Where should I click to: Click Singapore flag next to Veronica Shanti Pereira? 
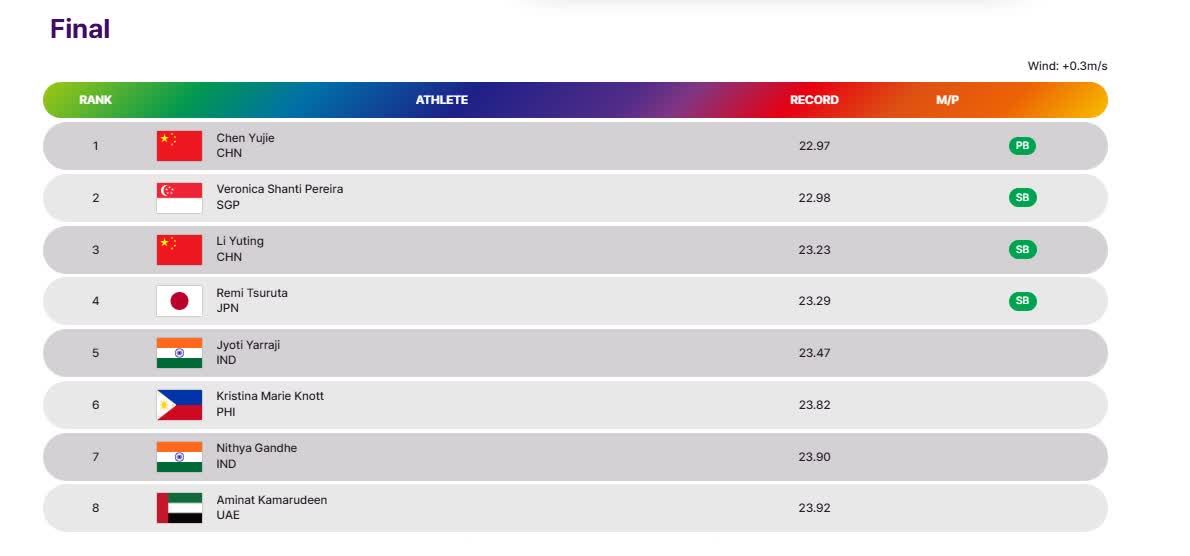[x=179, y=198]
